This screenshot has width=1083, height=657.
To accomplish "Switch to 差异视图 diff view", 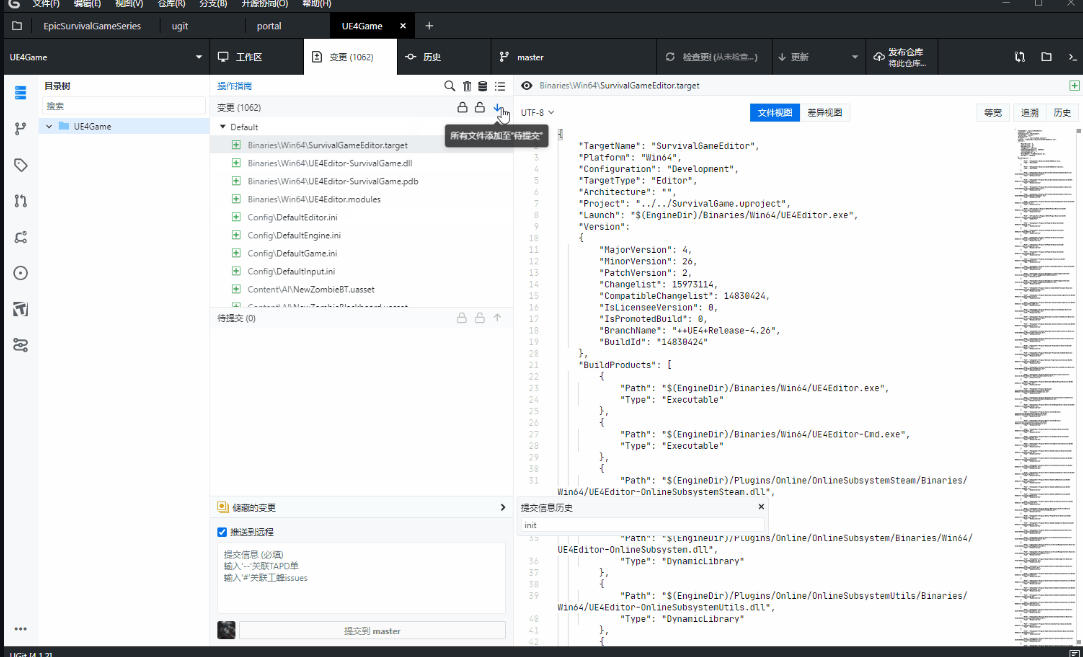I will tap(824, 113).
